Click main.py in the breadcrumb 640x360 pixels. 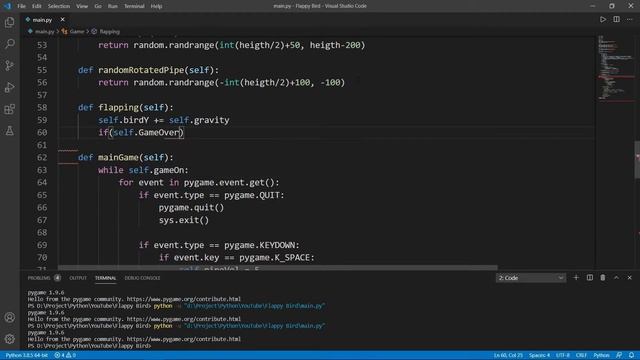coord(44,31)
